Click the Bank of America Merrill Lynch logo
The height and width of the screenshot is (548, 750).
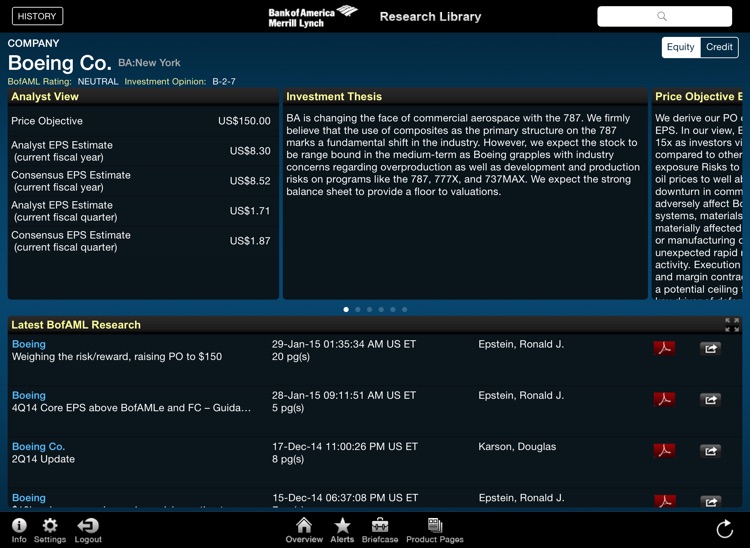(x=313, y=17)
